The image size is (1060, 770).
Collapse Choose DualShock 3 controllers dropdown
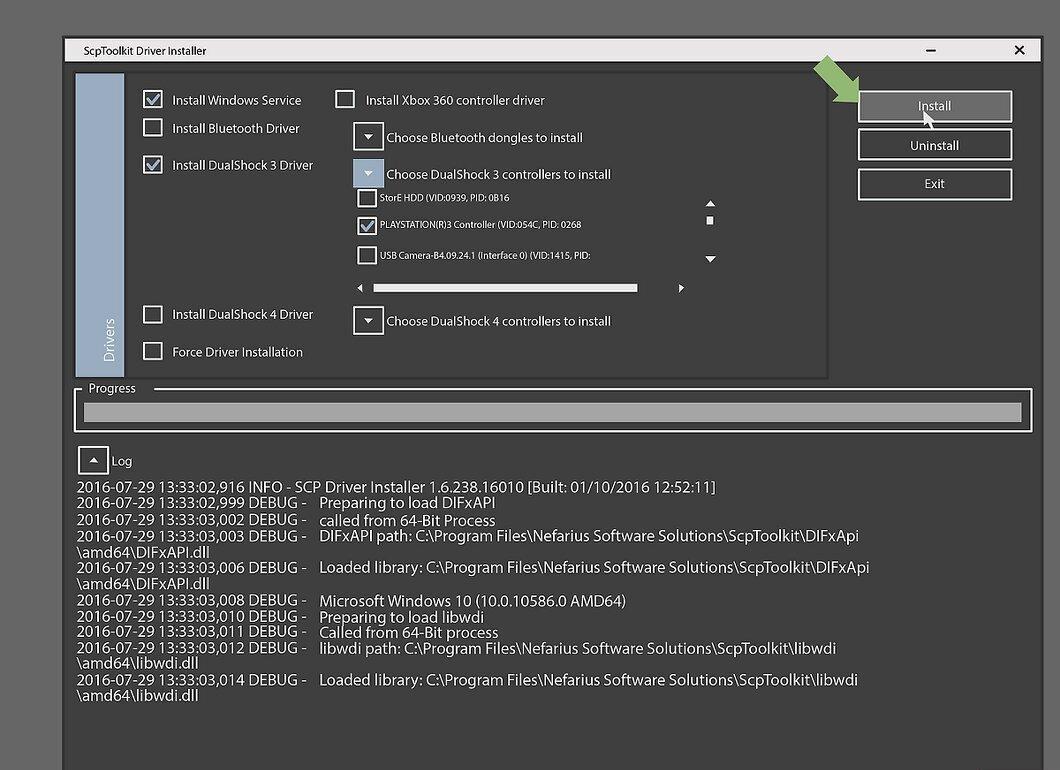(x=368, y=174)
